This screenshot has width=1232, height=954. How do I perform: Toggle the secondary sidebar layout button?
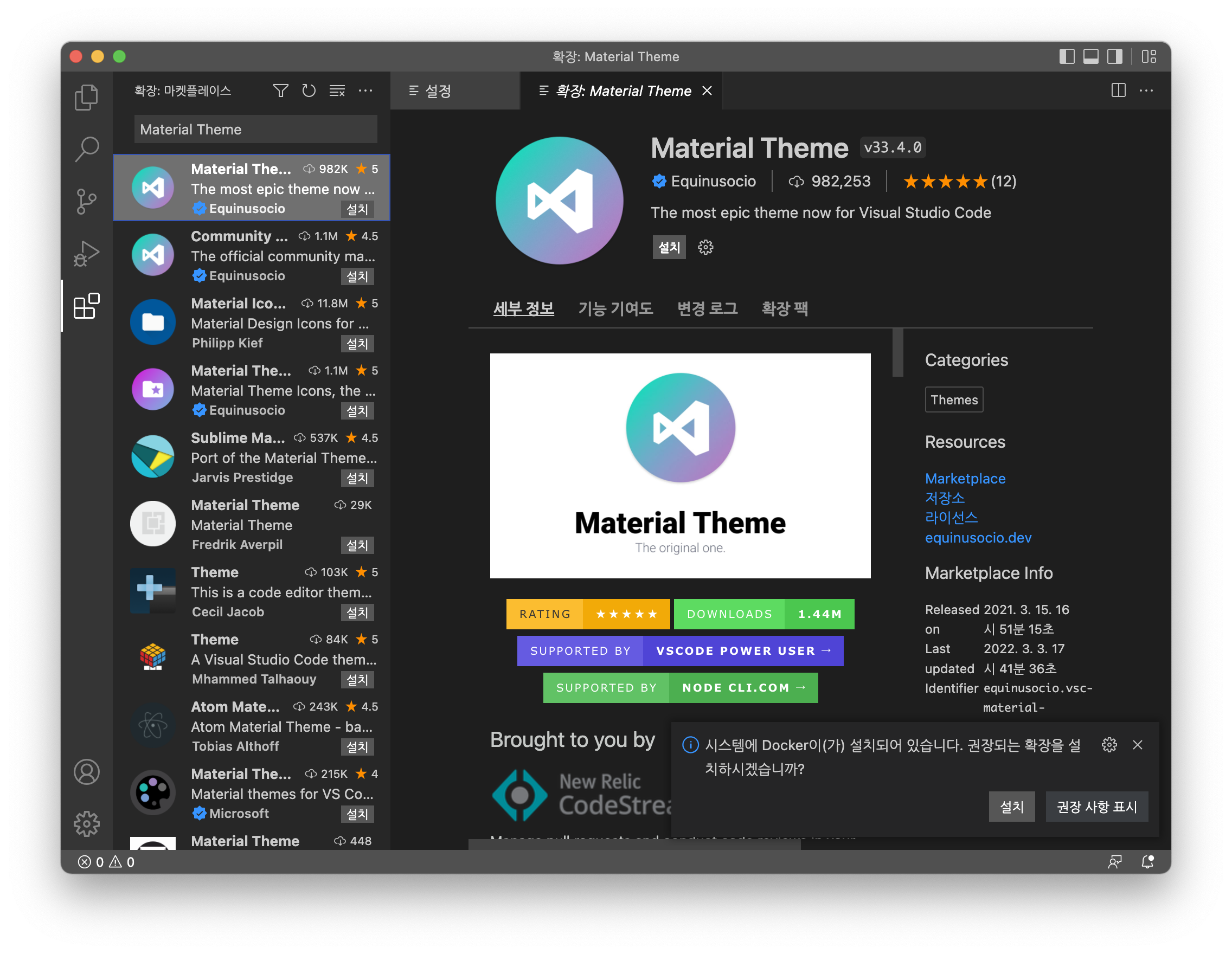coord(1115,56)
